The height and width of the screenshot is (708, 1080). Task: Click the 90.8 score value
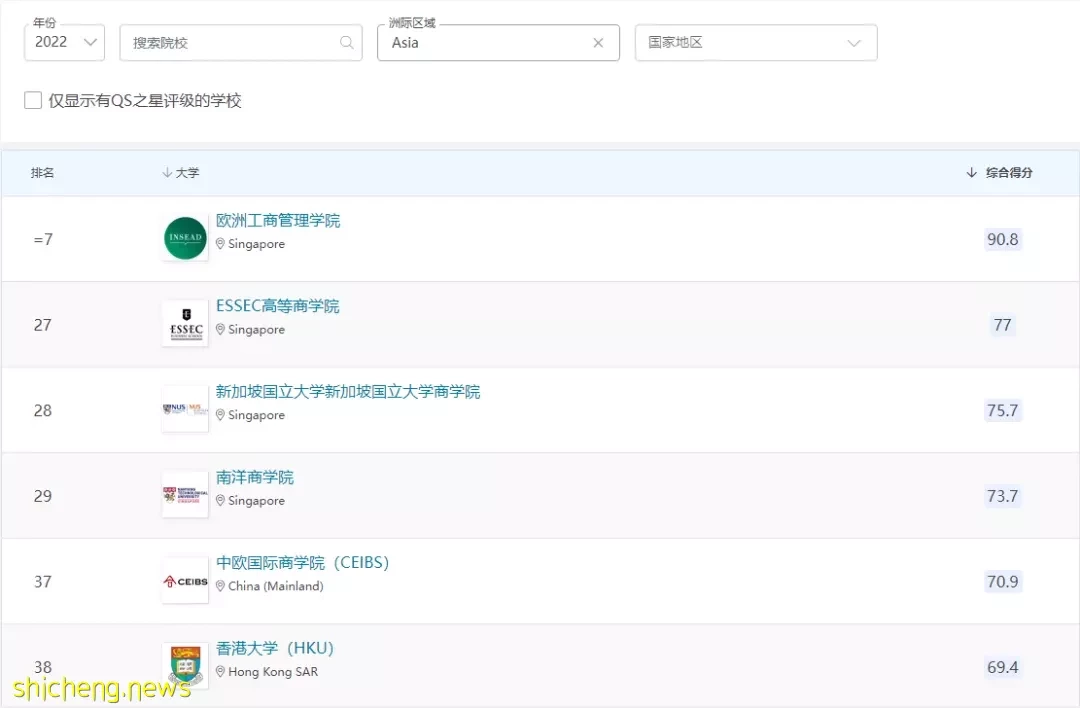tap(1002, 239)
